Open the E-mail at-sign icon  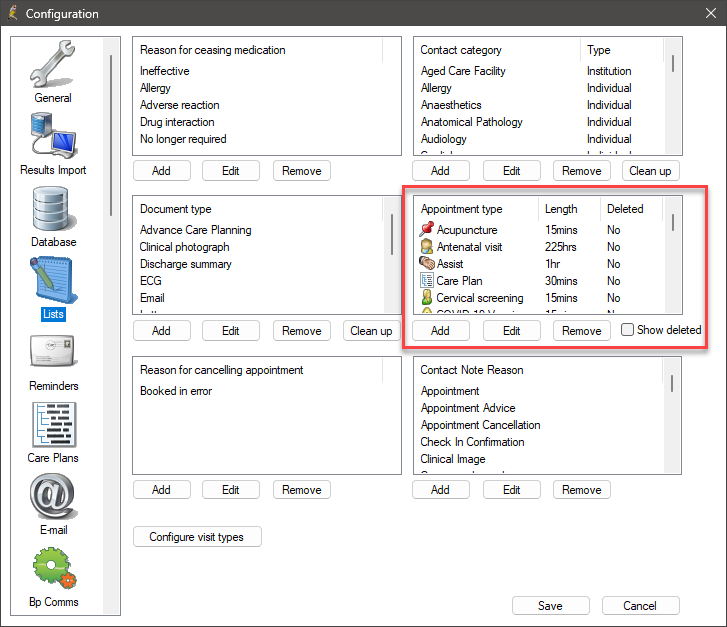pos(53,496)
